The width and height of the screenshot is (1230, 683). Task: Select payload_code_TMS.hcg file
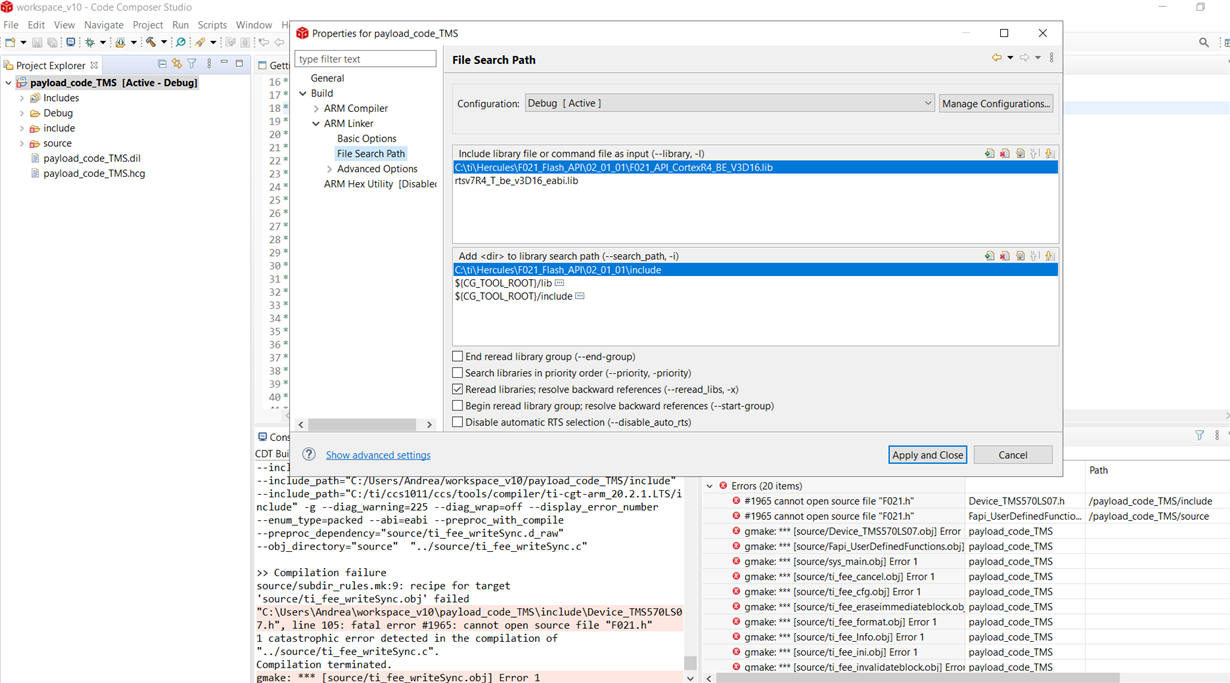tap(94, 173)
